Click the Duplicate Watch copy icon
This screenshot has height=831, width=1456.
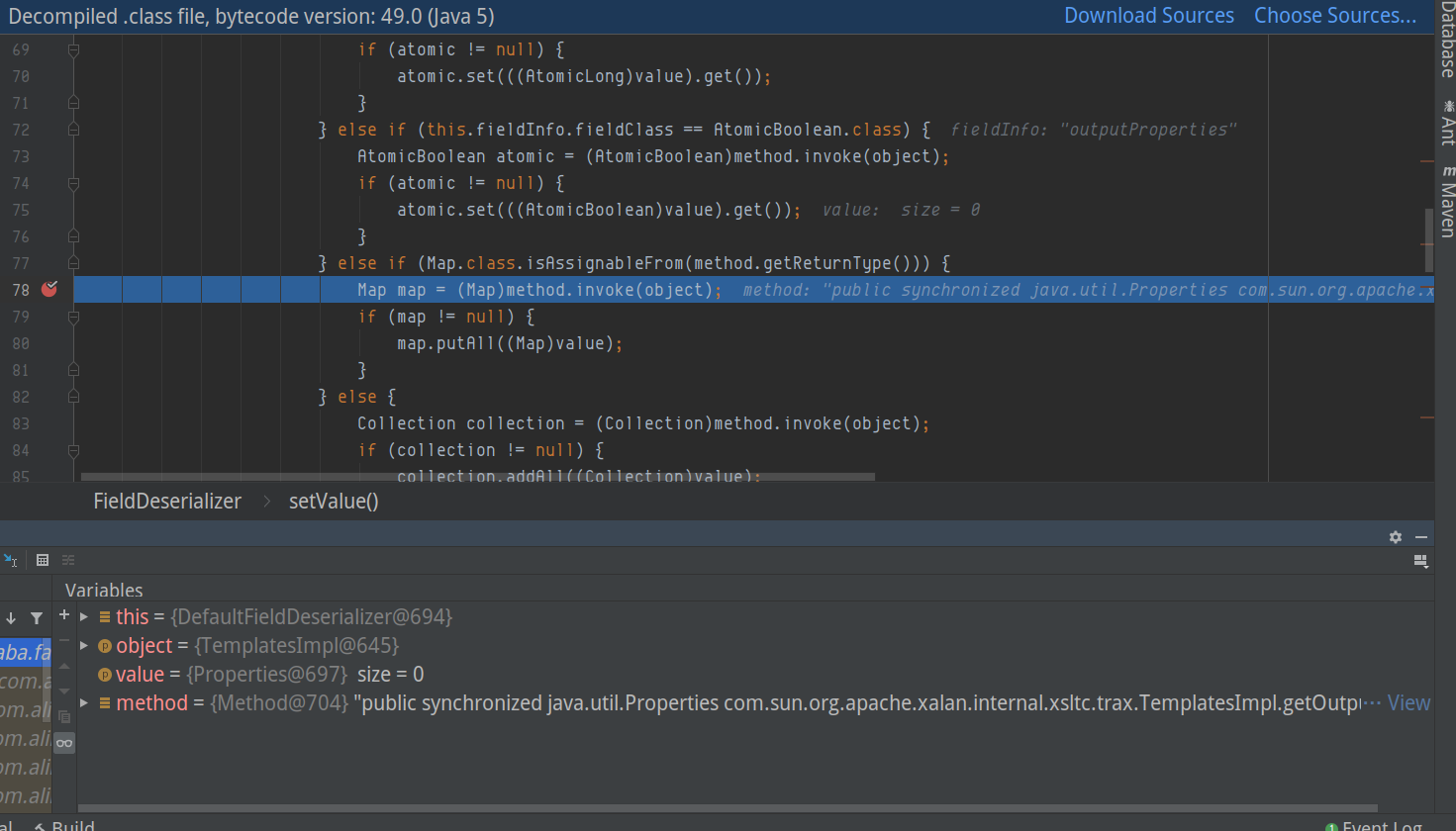point(64,716)
